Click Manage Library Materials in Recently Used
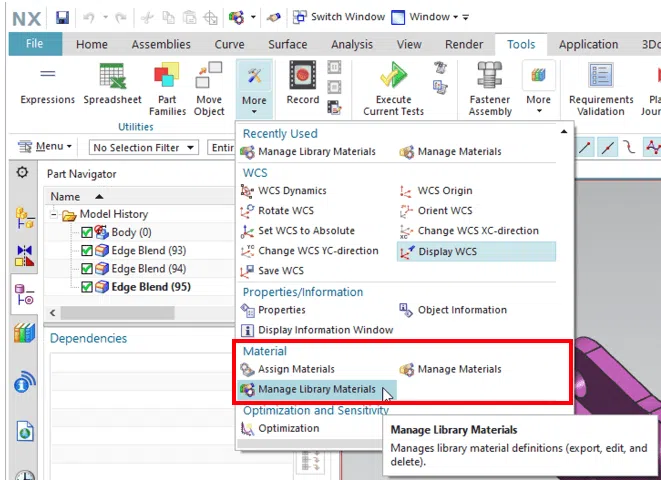Viewport: 661px width, 480px height. pos(308,152)
